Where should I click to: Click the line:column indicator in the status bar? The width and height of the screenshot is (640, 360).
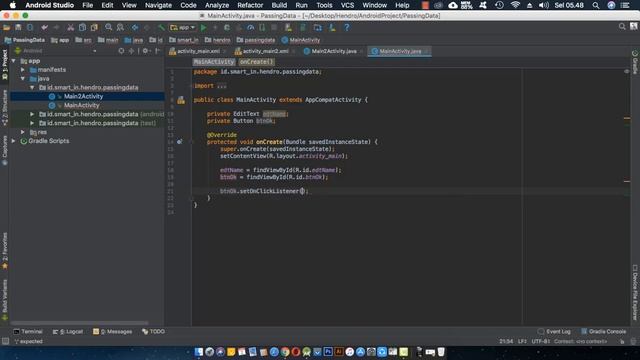[x=506, y=341]
